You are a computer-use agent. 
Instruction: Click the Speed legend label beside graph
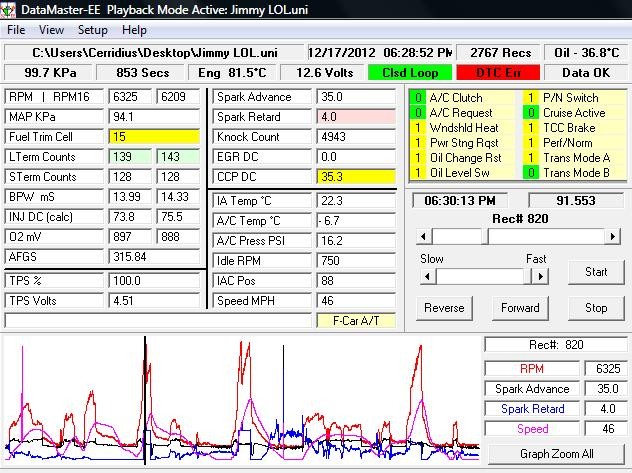tap(532, 429)
